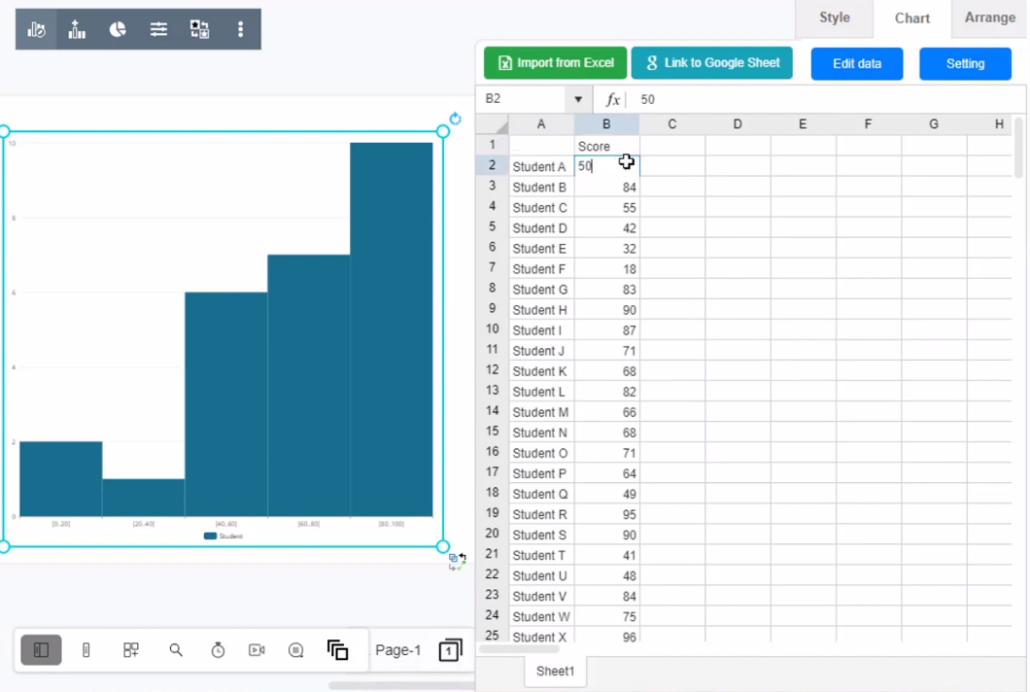Screen dimensions: 1030x692
Task: Open the three-dot more options icon
Action: pyautogui.click(x=241, y=30)
